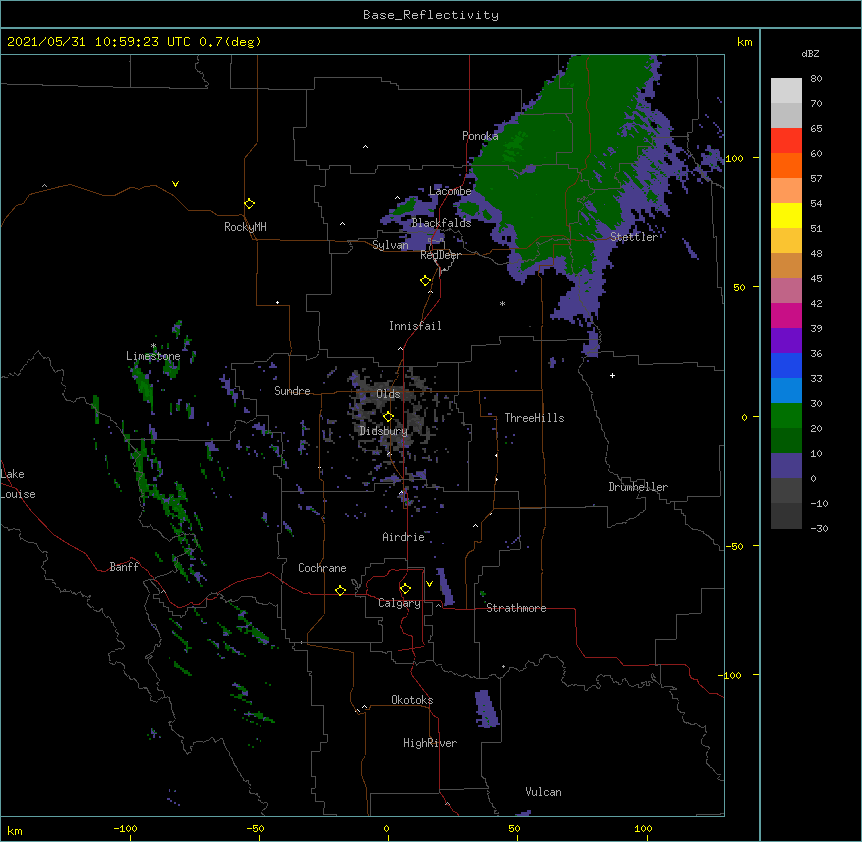
Task: Select the HighRiver label
Action: 430,743
